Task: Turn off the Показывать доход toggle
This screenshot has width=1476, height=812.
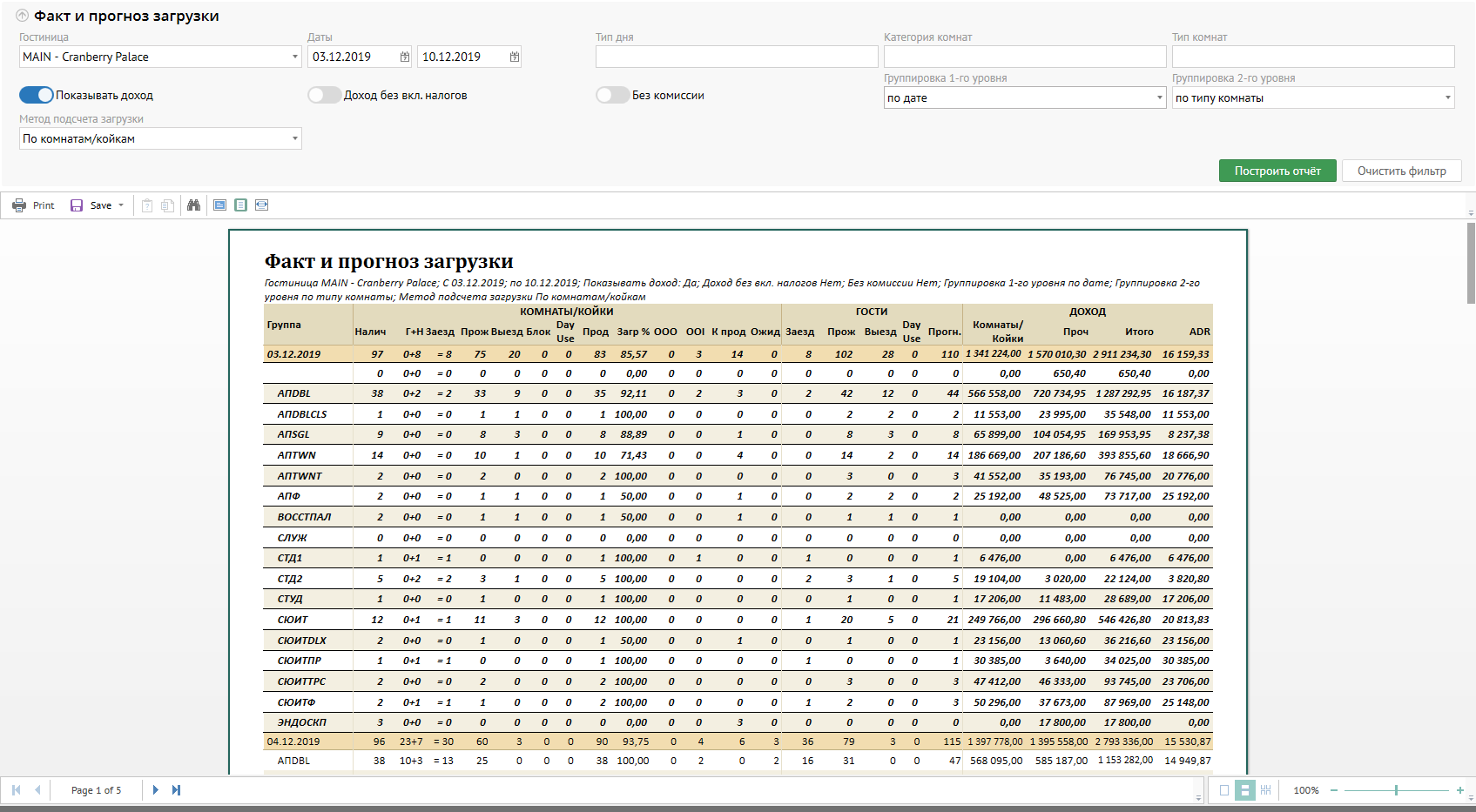Action: (37, 95)
